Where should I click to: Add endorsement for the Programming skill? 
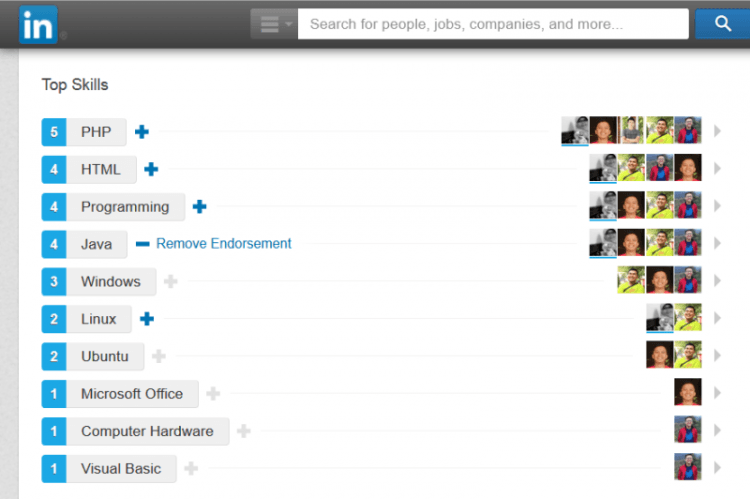(199, 207)
